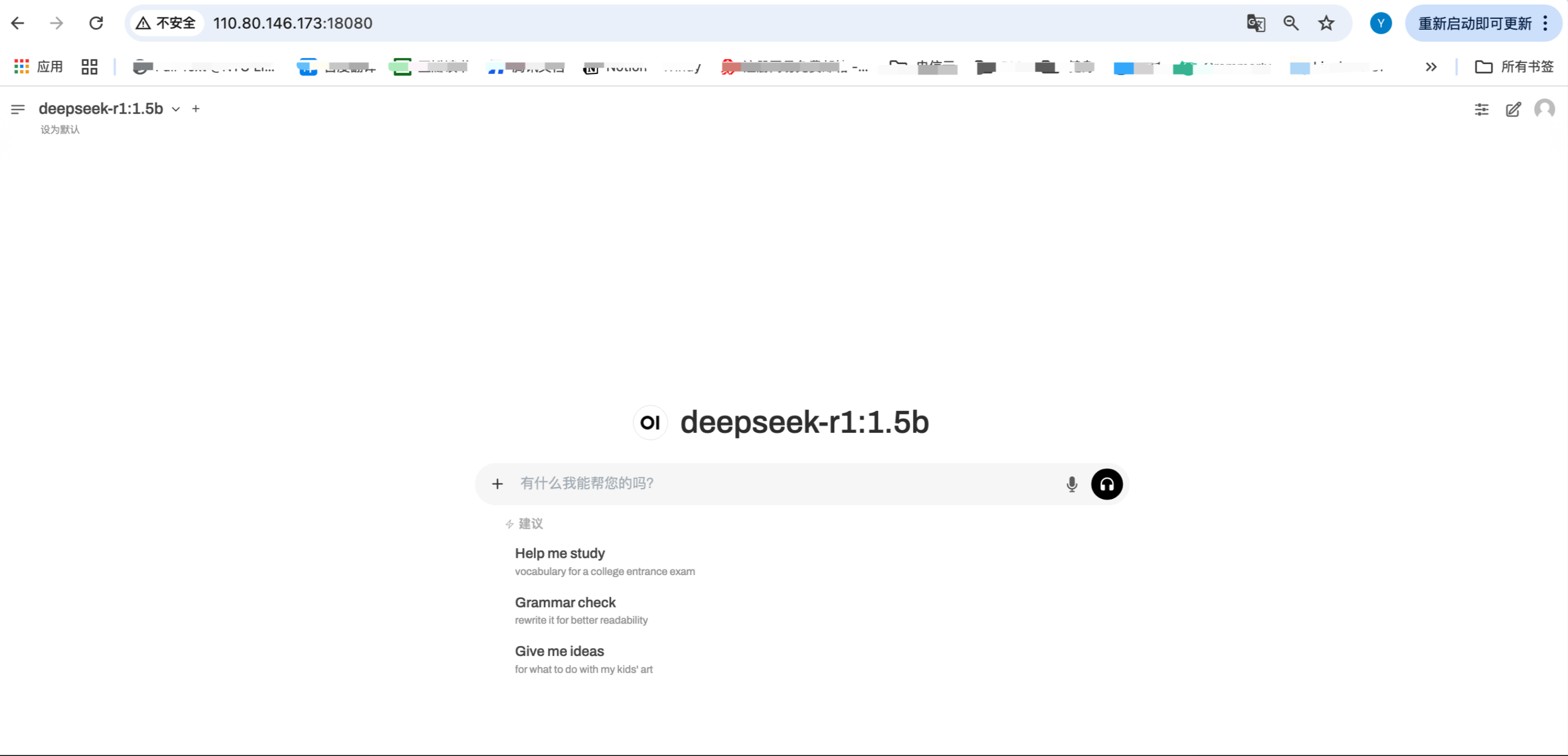1568x756 pixels.
Task: Open the 应用 apps shortcut
Action: click(x=39, y=66)
